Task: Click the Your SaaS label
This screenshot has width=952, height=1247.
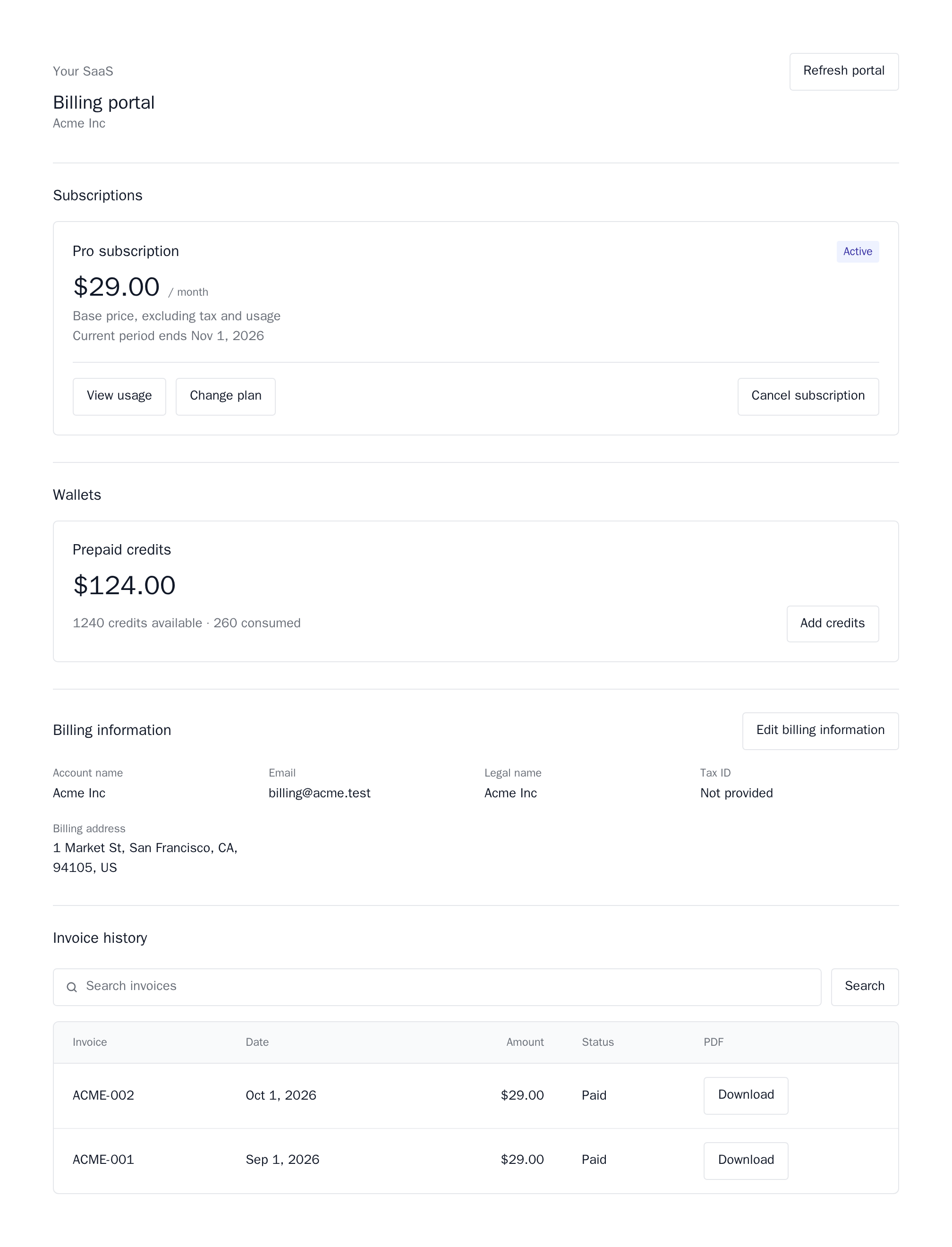Action: [x=83, y=71]
